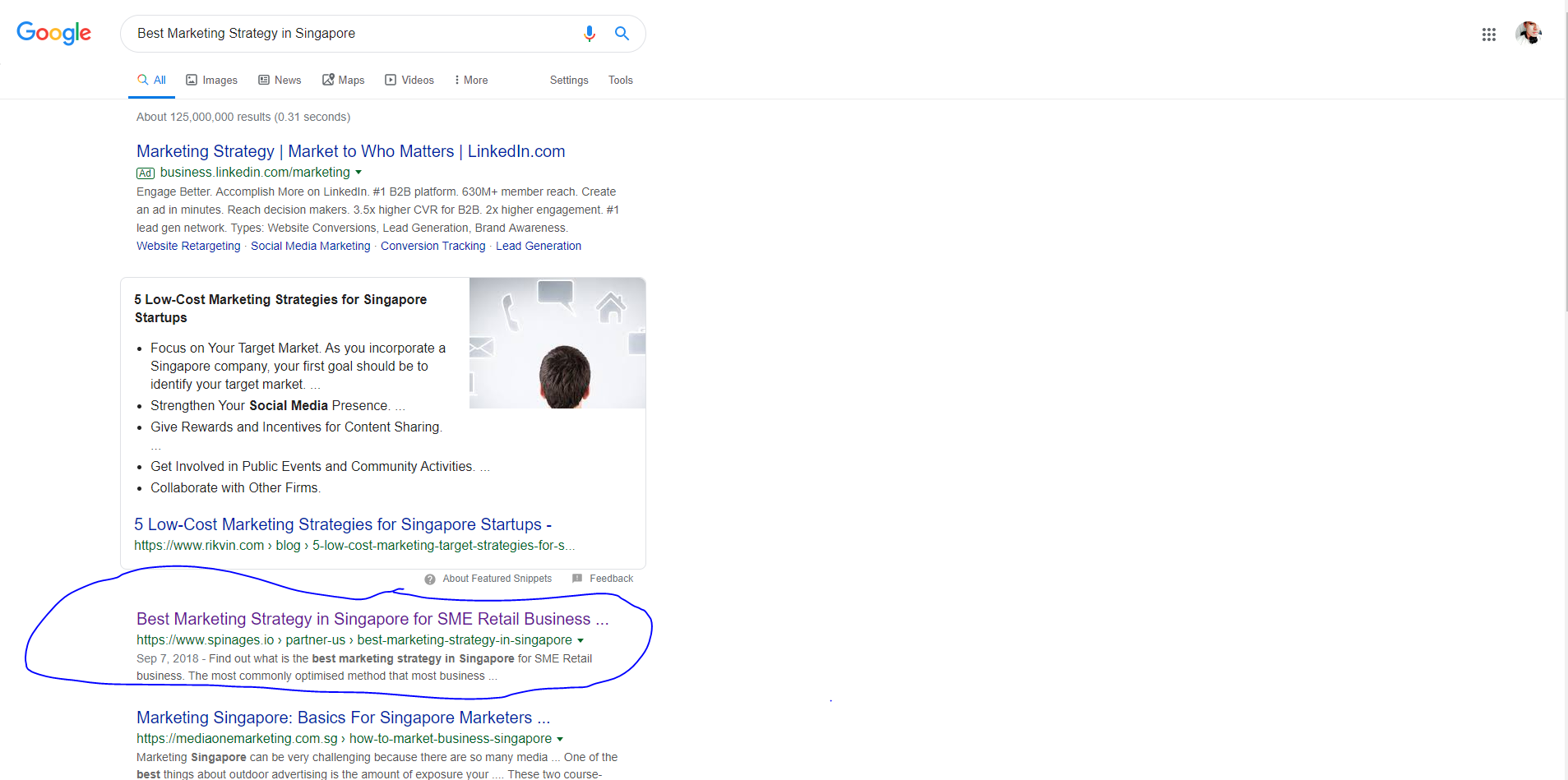Viewport: 1568px width, 780px height.
Task: Open the Best Marketing Strategy SME Retail result
Action: click(372, 619)
